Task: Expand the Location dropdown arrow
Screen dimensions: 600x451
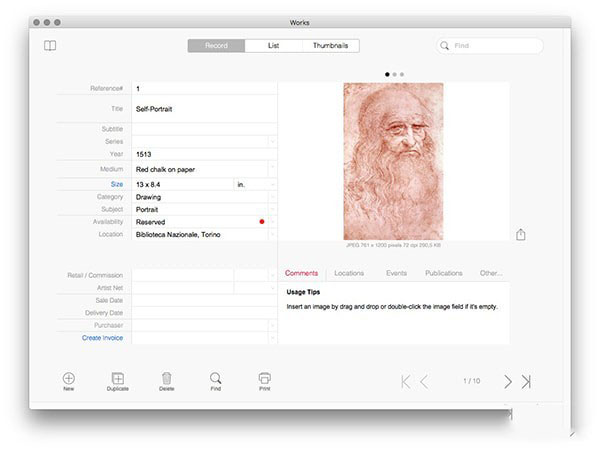Action: 272,234
